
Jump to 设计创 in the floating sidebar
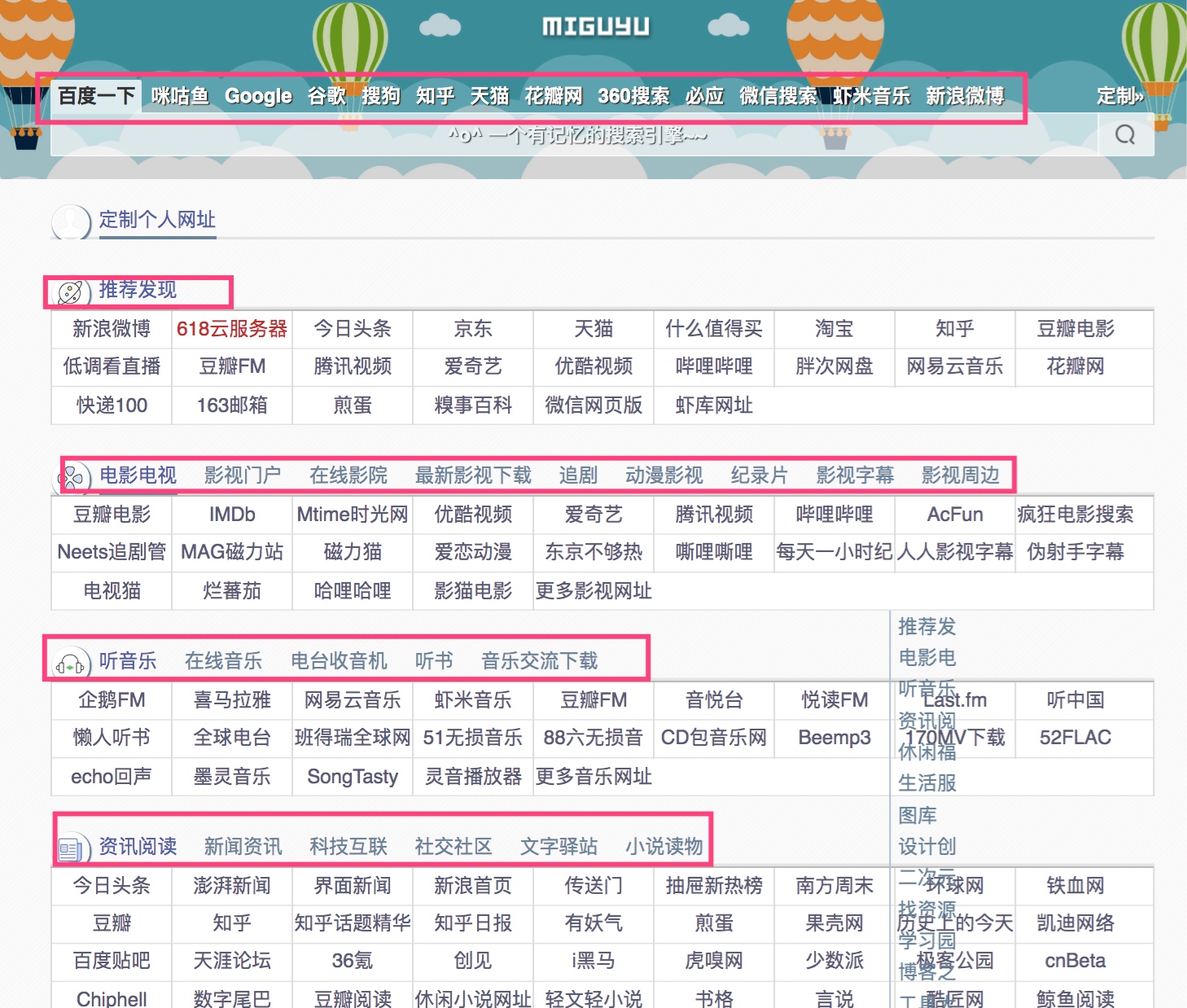pos(926,847)
